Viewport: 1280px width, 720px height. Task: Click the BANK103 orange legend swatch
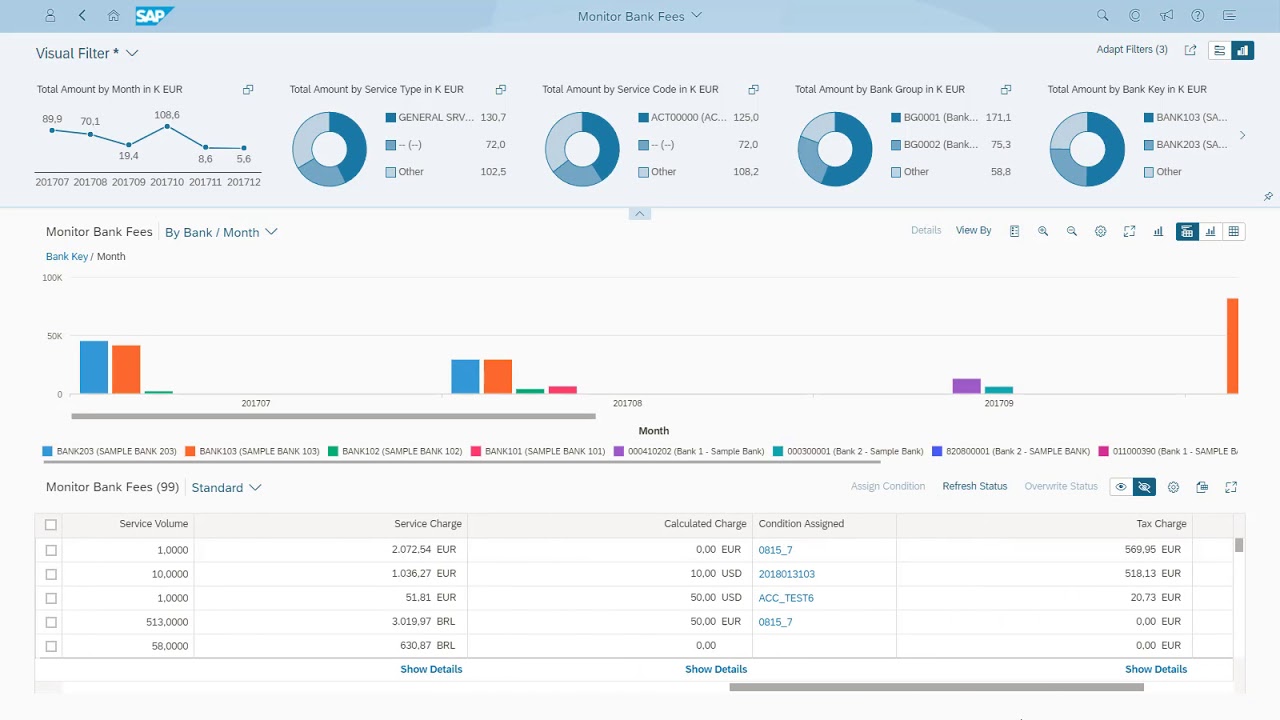[x=190, y=451]
